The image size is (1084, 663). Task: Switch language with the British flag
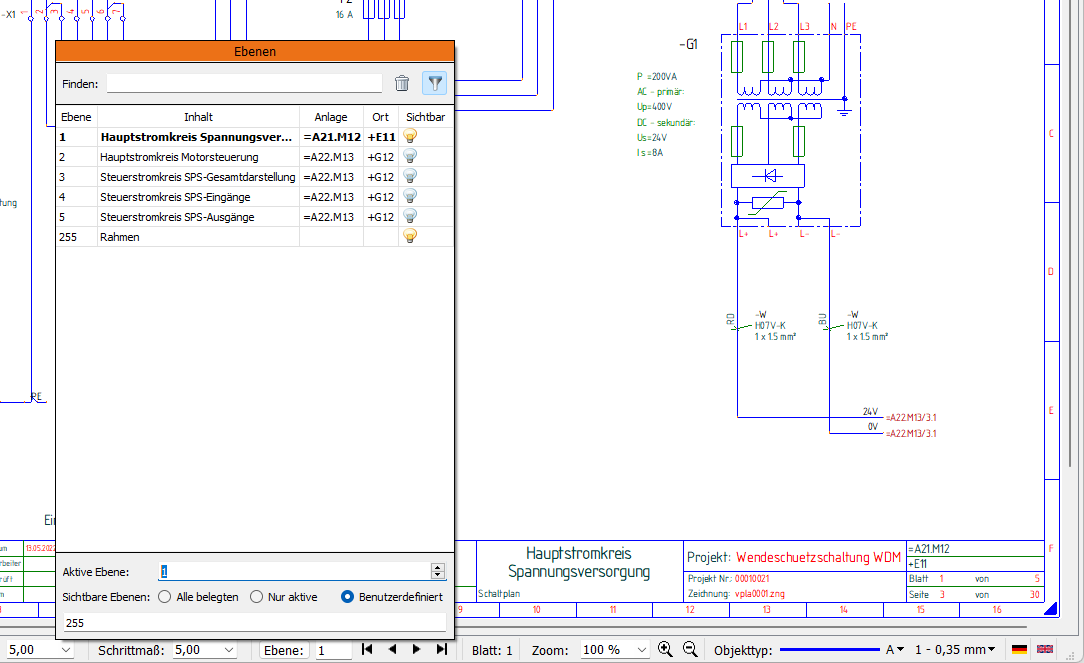pyautogui.click(x=1045, y=650)
